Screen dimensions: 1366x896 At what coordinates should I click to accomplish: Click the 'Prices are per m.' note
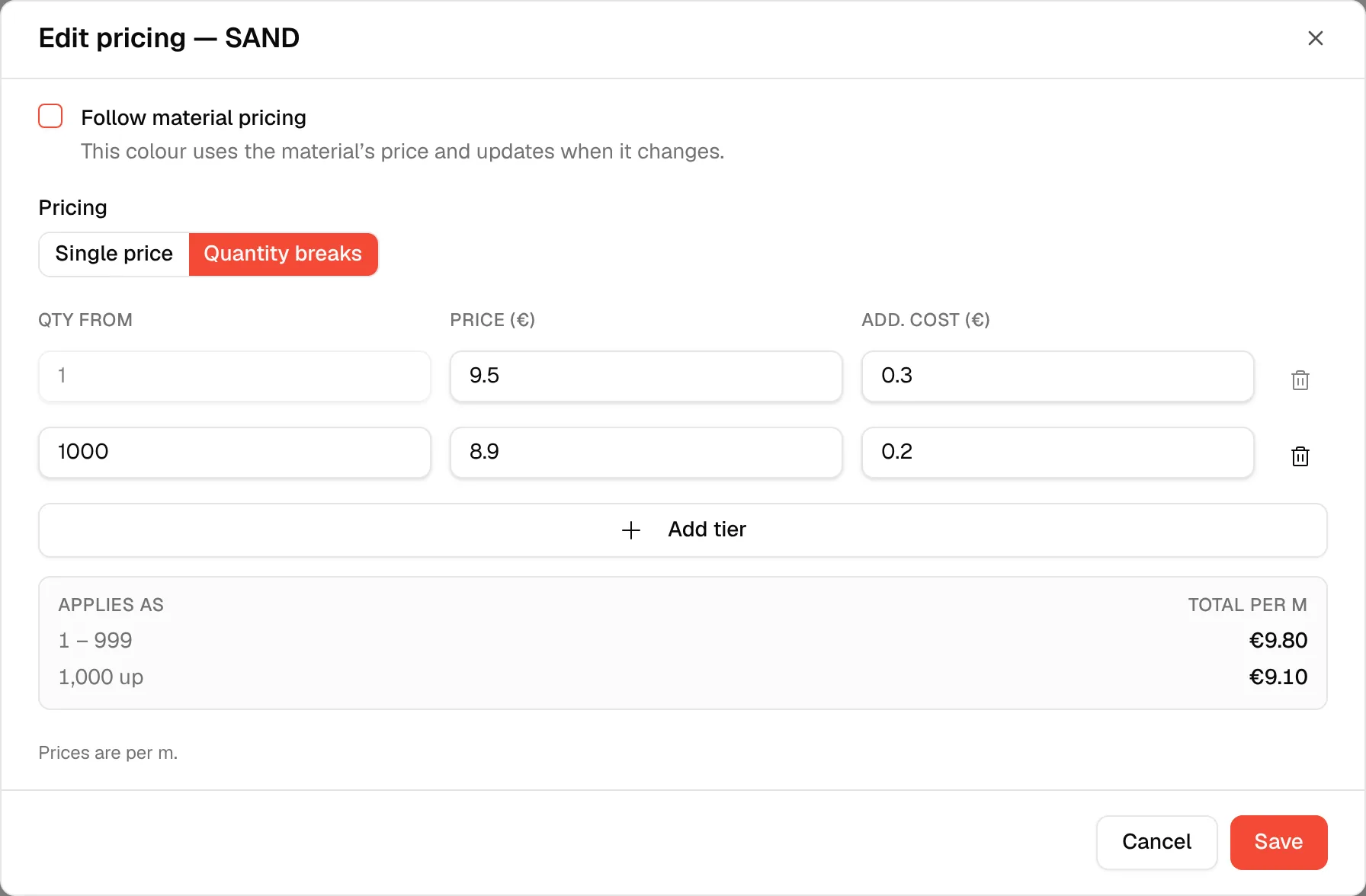(108, 753)
